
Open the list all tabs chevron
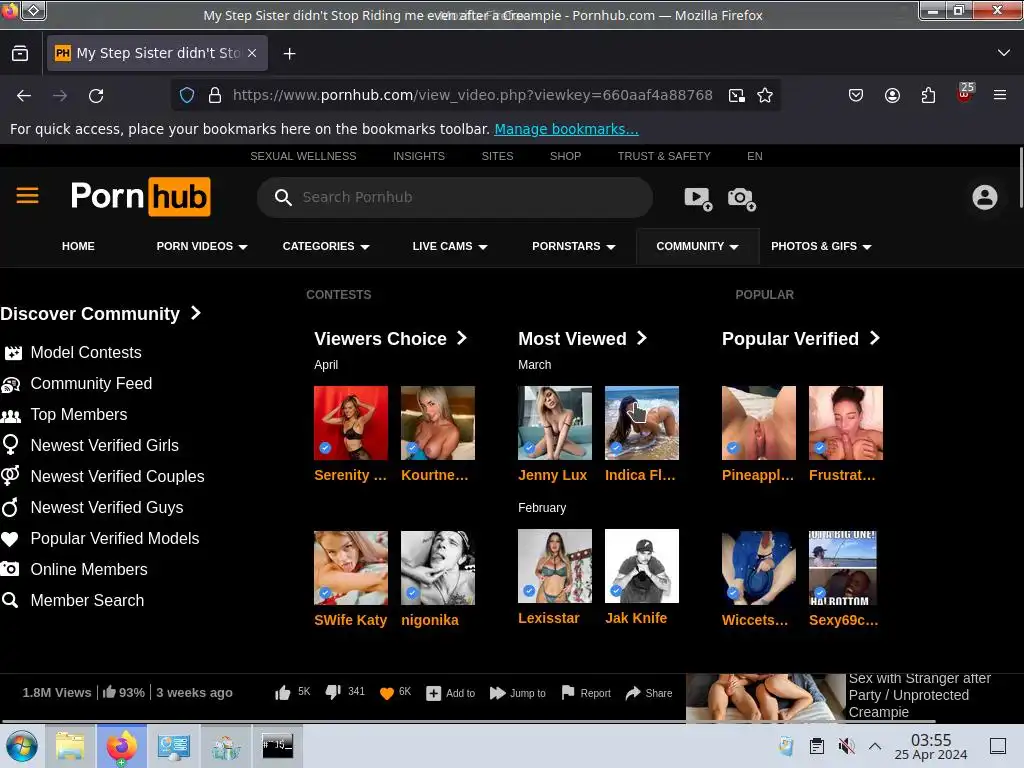pos(1004,53)
